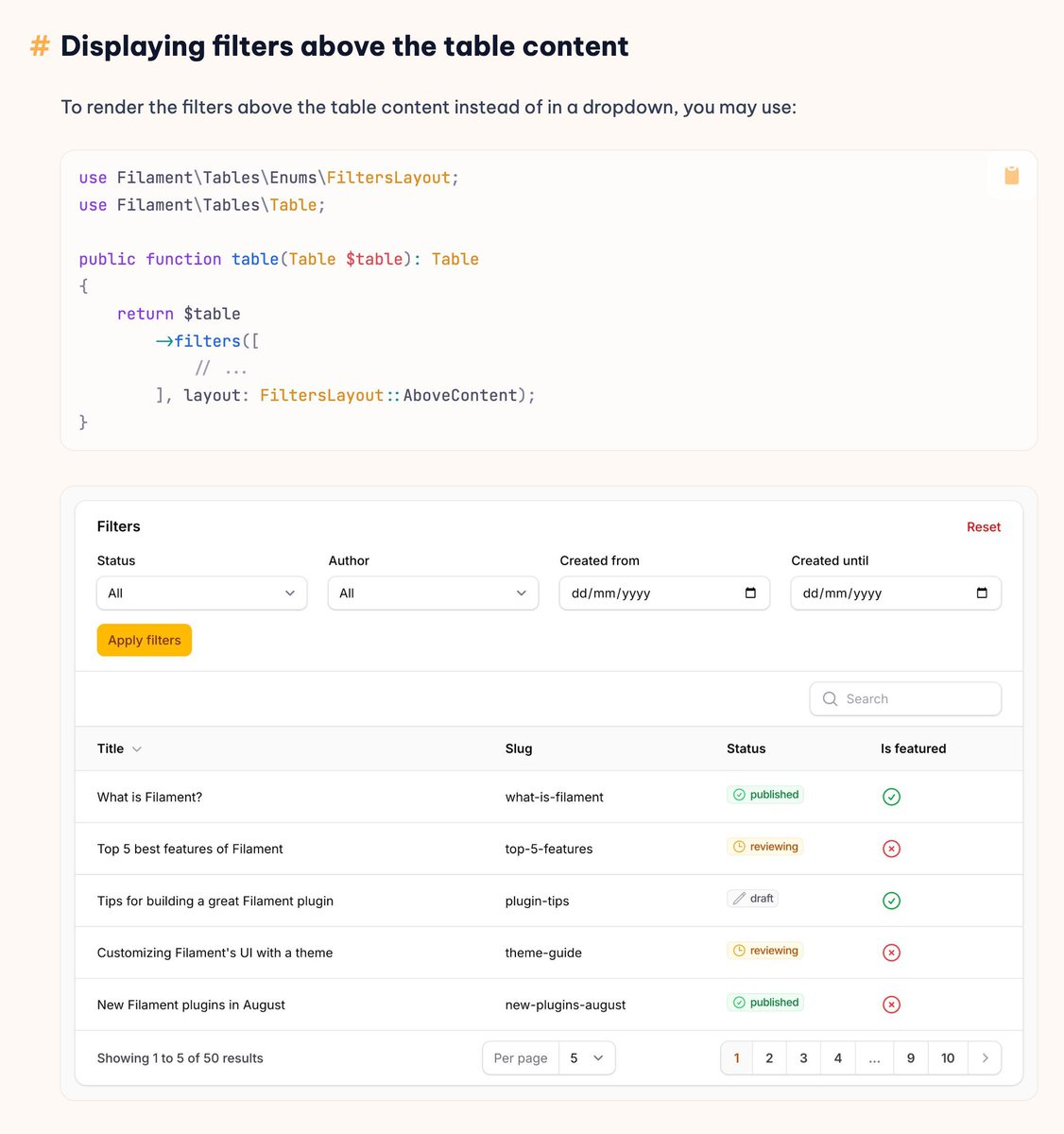Click reviewing badge on top-5-features row
This screenshot has height=1134, width=1064.
(x=764, y=847)
